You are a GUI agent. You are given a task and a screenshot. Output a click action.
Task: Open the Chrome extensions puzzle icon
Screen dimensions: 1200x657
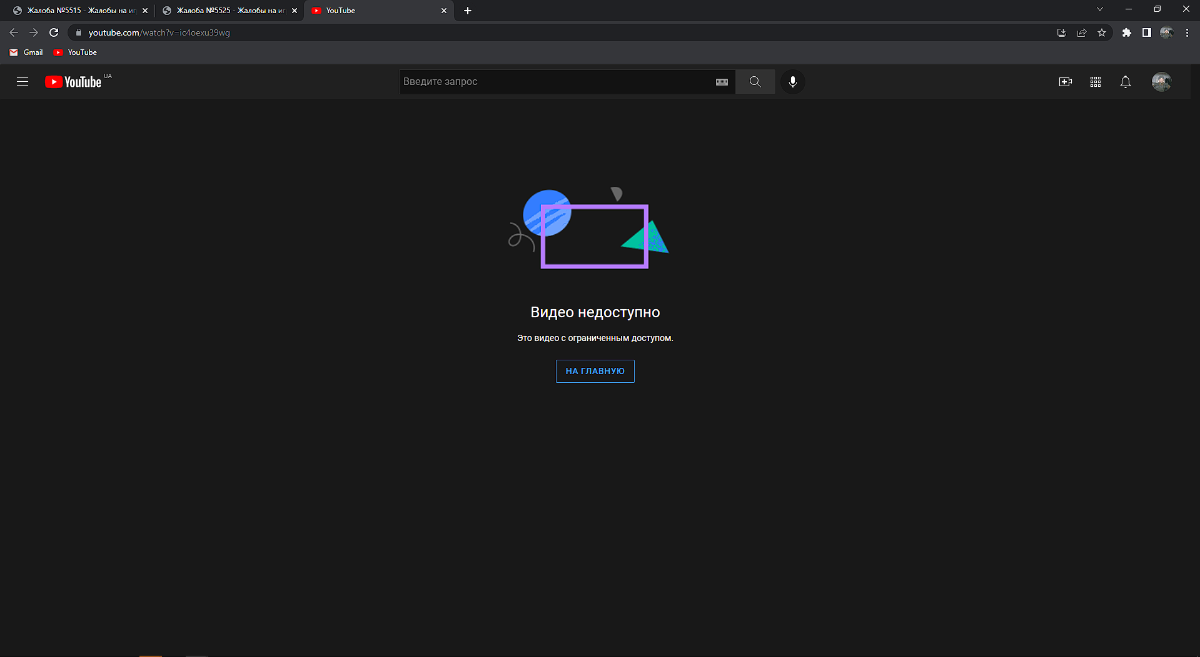(1127, 32)
